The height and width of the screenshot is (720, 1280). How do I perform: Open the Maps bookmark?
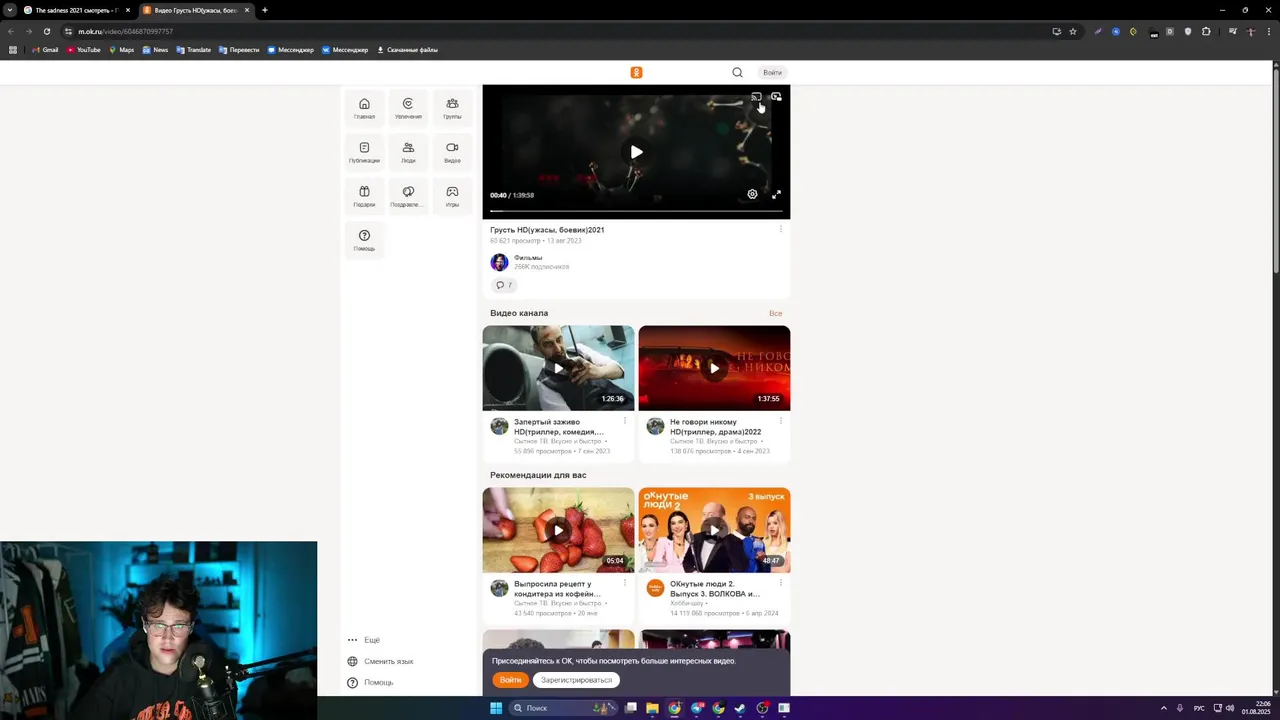click(x=122, y=50)
